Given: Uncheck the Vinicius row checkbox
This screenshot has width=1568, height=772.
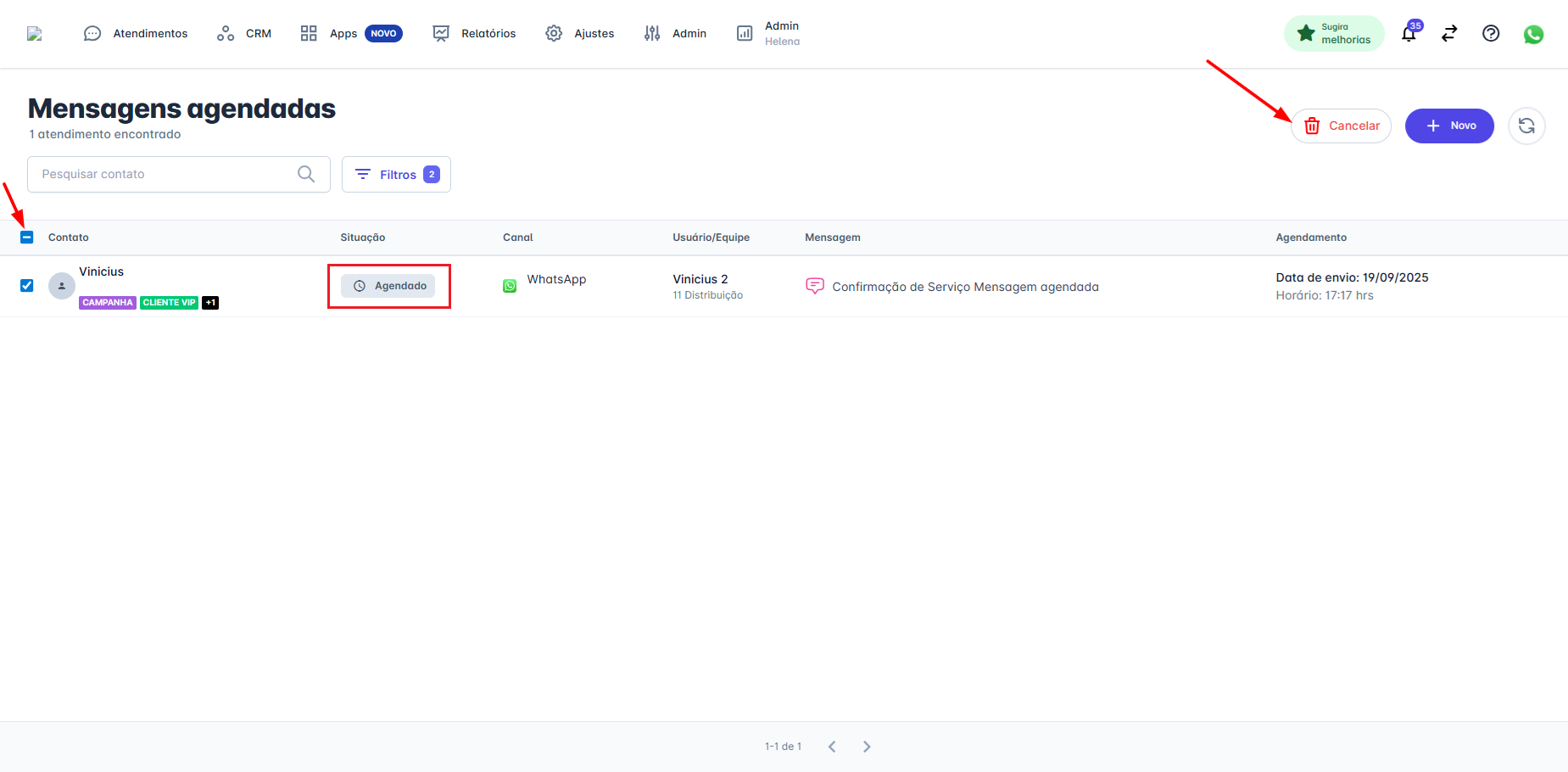Looking at the screenshot, I should coord(27,286).
